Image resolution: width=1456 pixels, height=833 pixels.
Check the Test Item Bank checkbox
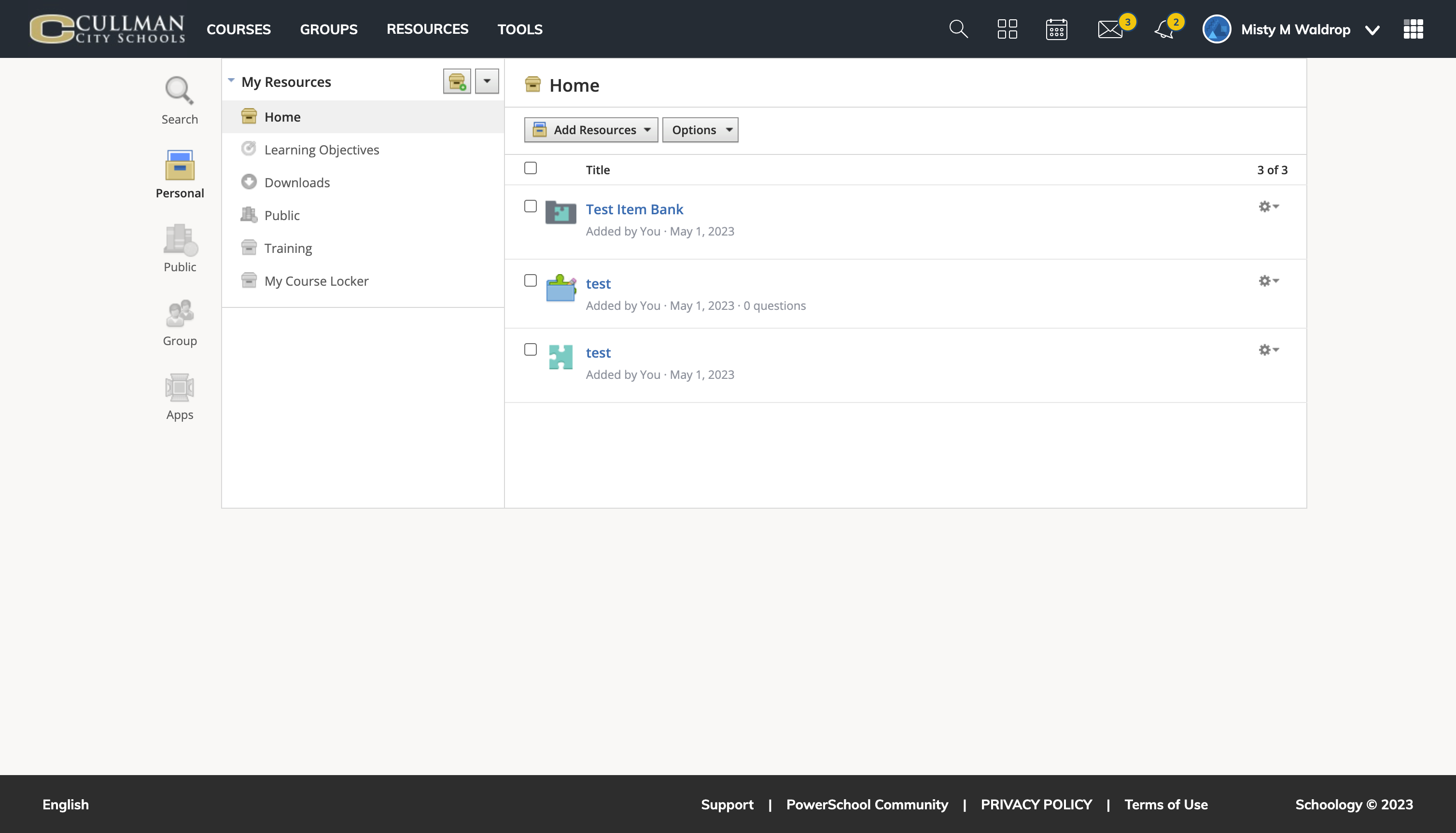click(531, 206)
